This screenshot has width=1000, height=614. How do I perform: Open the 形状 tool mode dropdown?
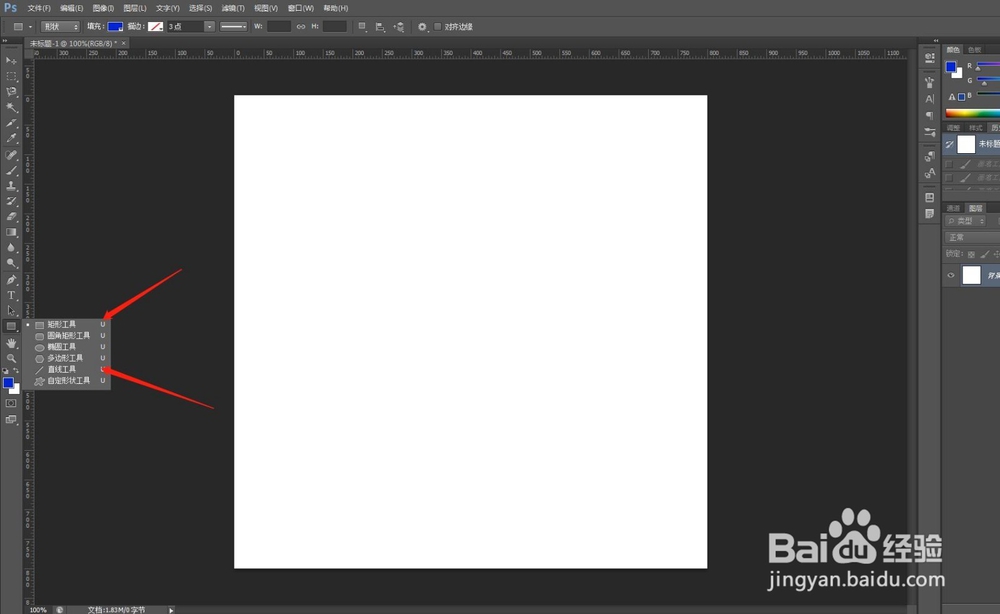[x=60, y=27]
